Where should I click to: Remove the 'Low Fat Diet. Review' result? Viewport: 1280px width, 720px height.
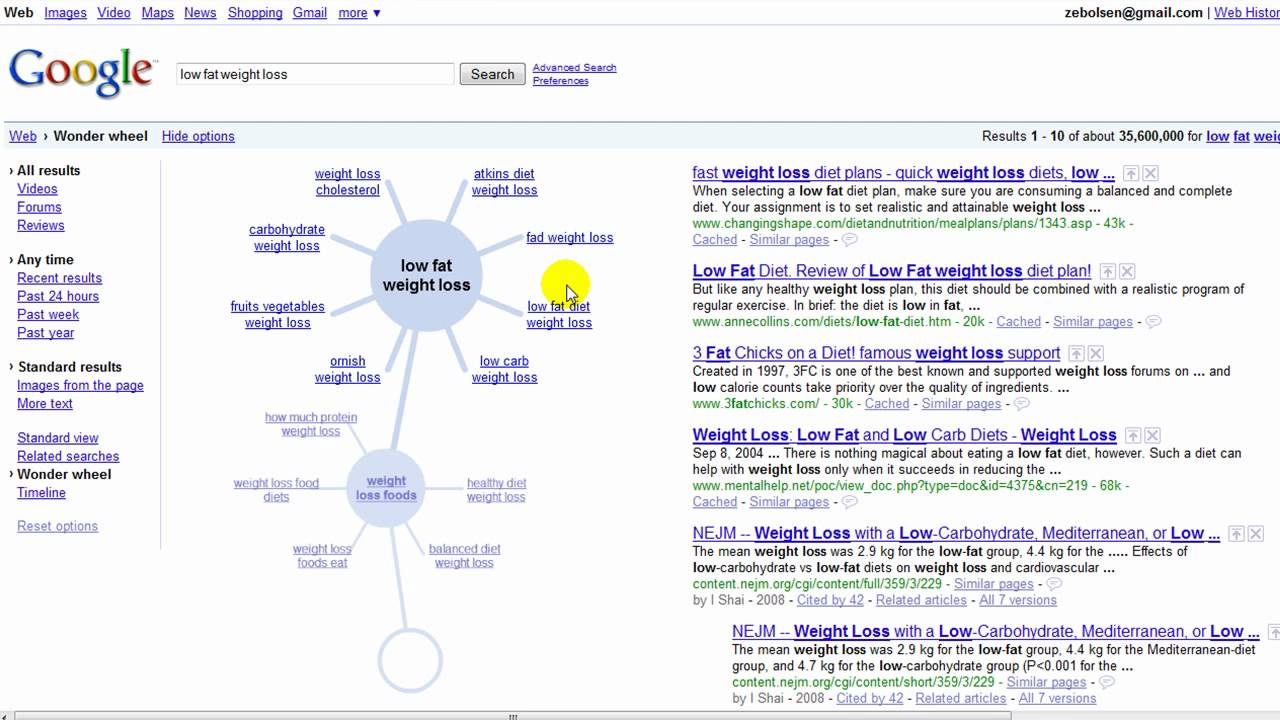point(1127,271)
